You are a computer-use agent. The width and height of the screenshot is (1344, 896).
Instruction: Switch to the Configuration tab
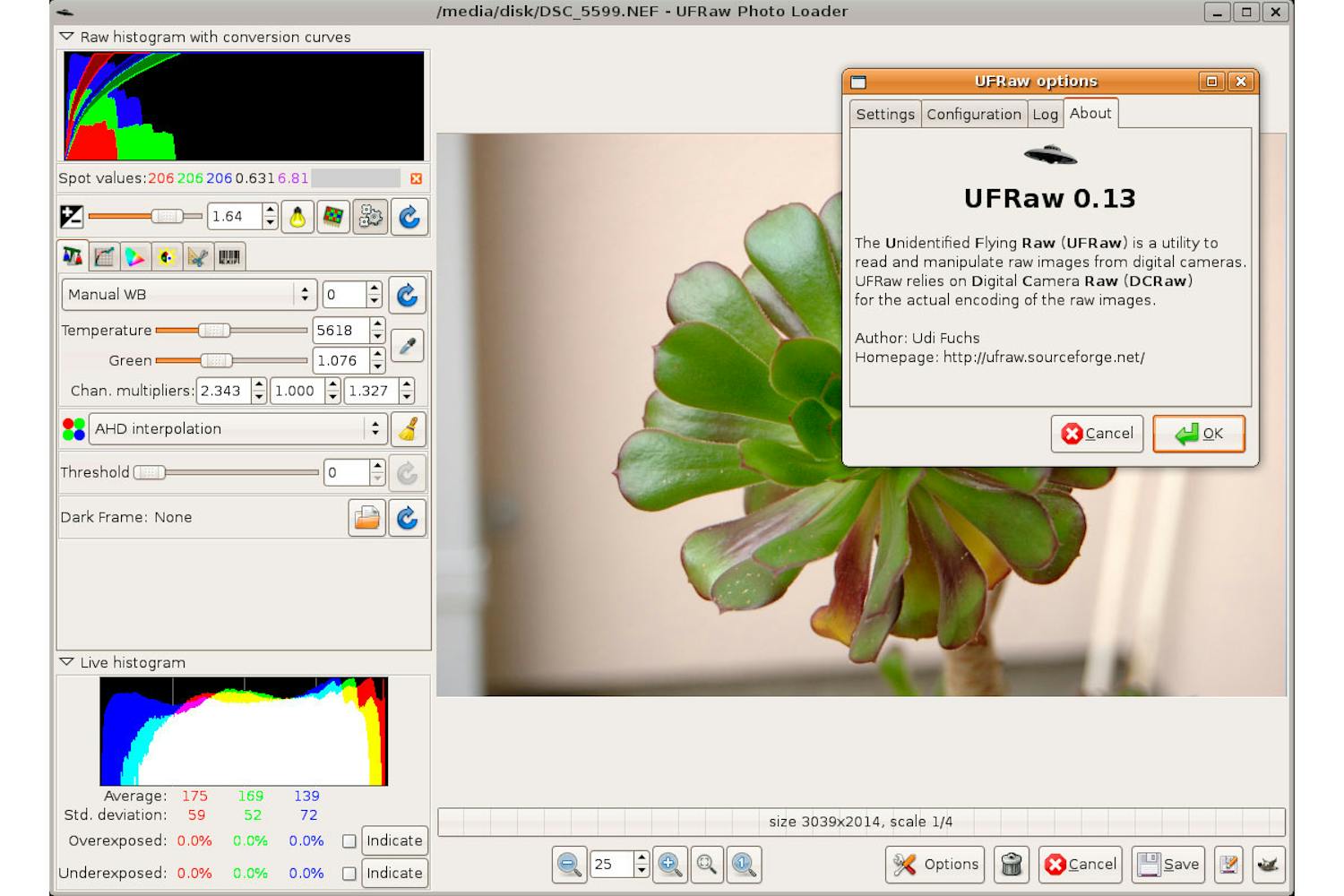(x=974, y=114)
